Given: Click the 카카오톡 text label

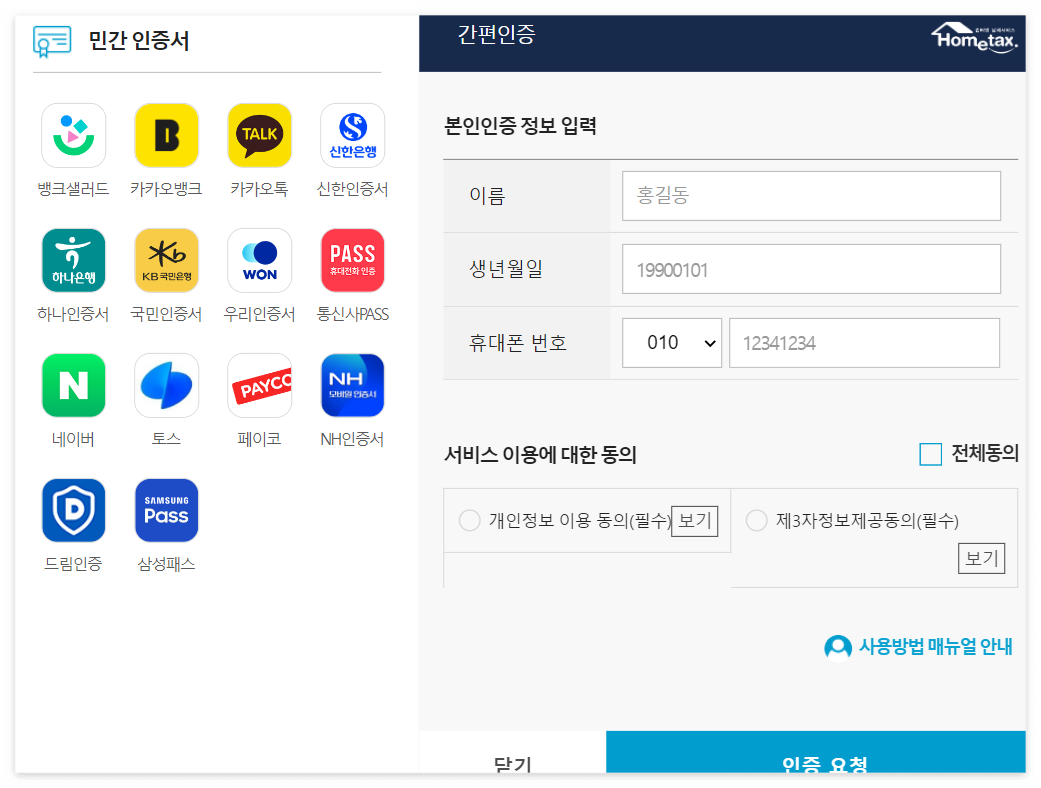Looking at the screenshot, I should pyautogui.click(x=259, y=189).
